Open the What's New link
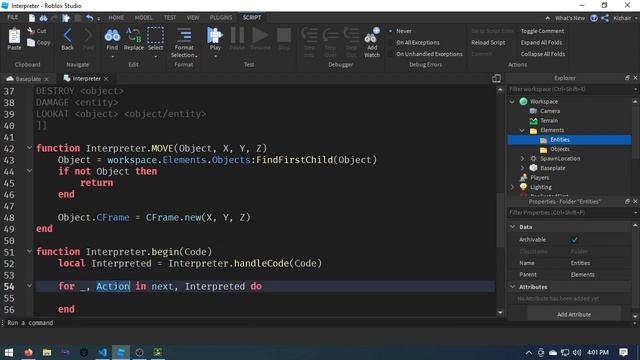This screenshot has height=360, width=640. (x=570, y=18)
